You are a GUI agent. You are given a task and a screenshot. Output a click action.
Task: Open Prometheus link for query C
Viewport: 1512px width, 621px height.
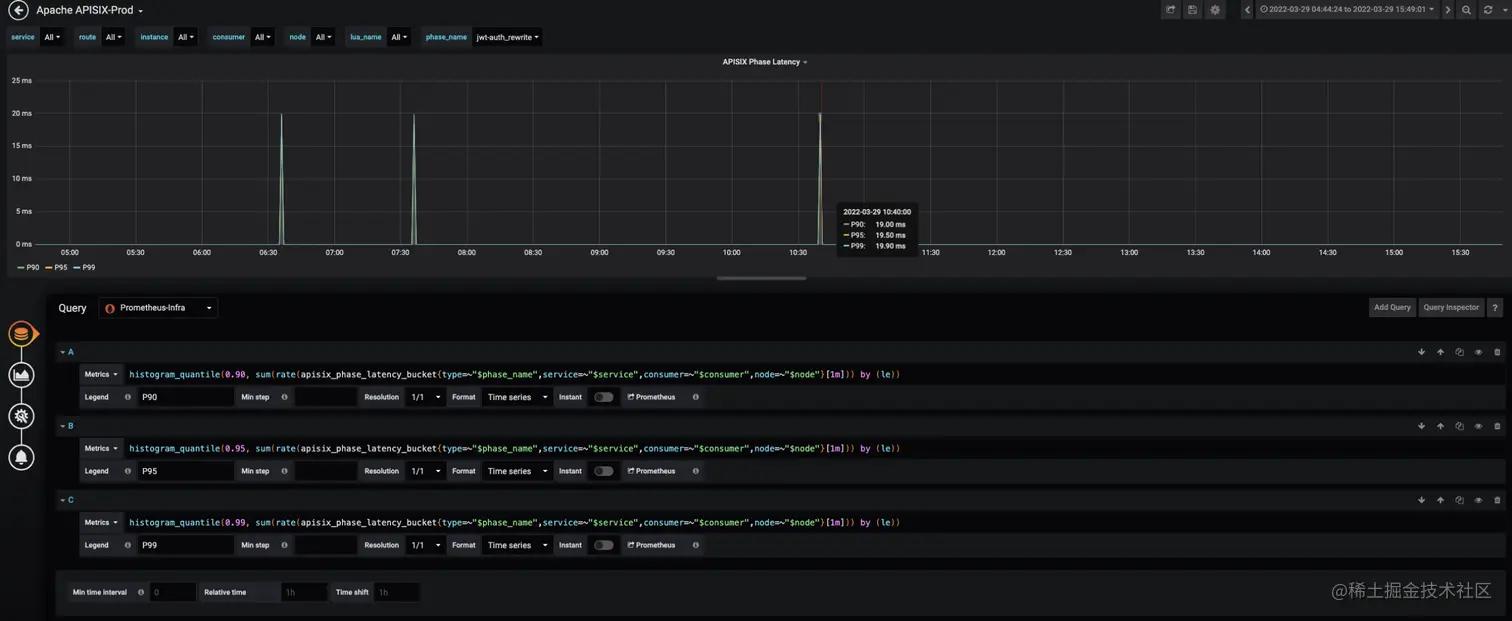(652, 545)
